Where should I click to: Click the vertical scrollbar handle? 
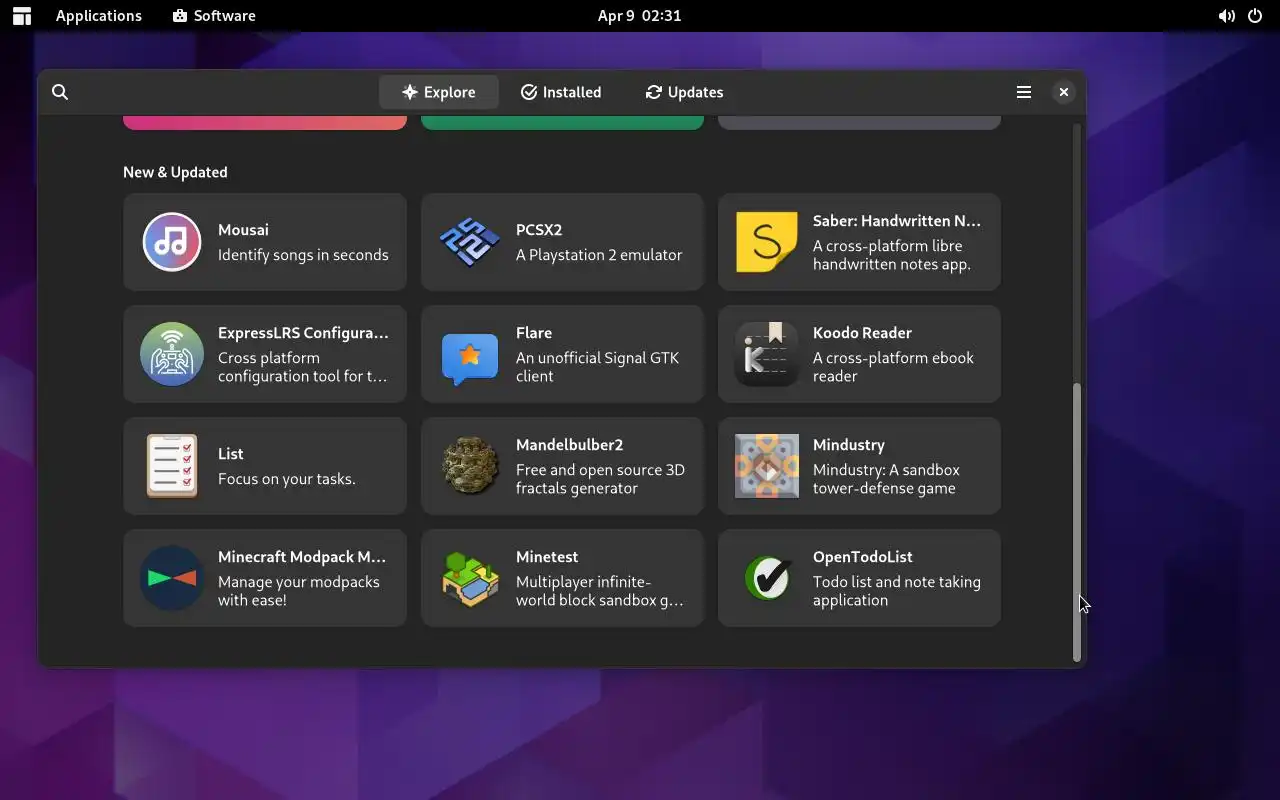(x=1077, y=522)
